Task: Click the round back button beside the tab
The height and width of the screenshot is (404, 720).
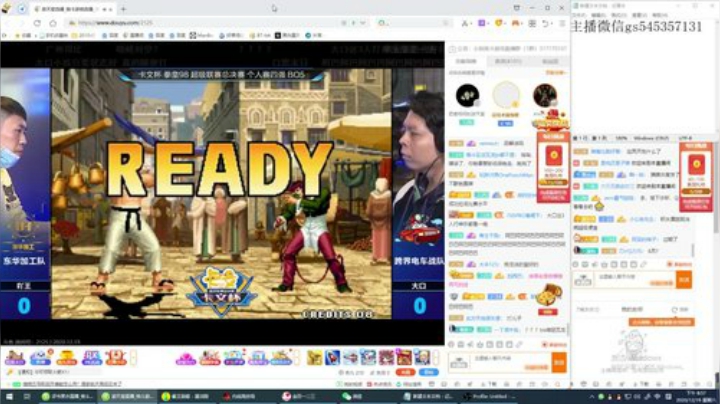Action: click(22, 9)
